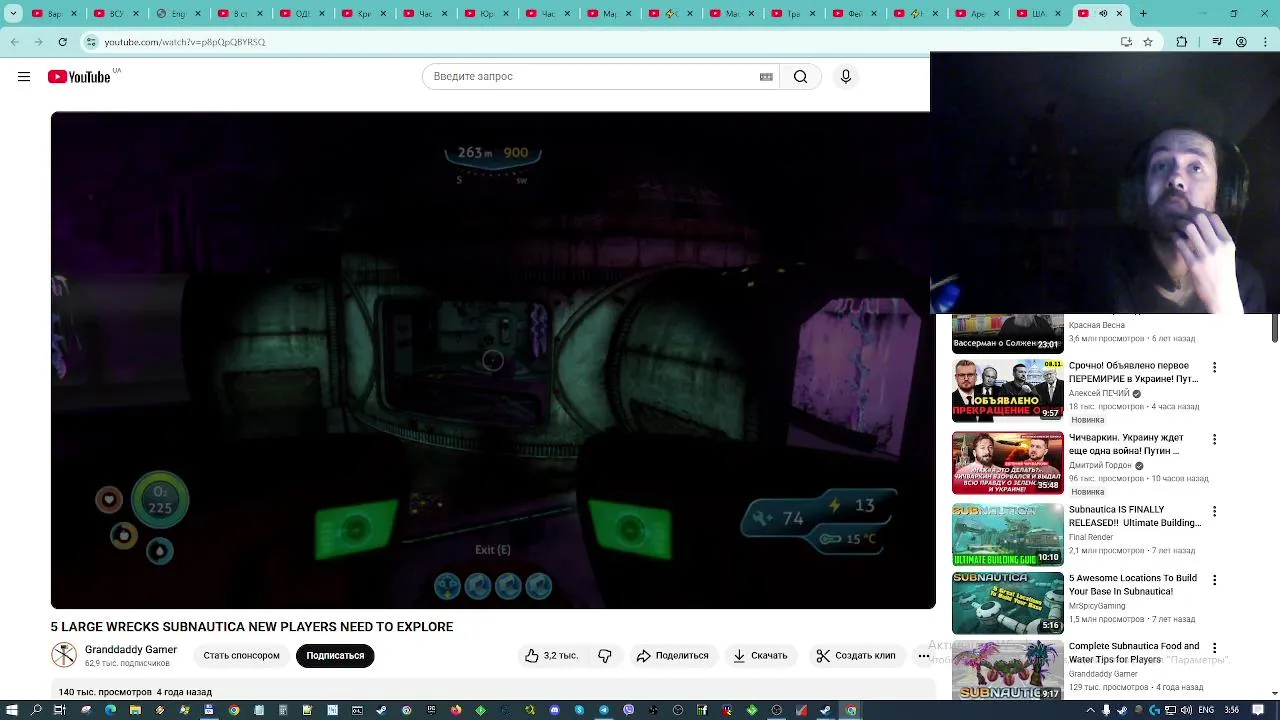Image resolution: width=1280 pixels, height=720 pixels.
Task: Switch to the 'Кри' tab
Action: tap(364, 14)
